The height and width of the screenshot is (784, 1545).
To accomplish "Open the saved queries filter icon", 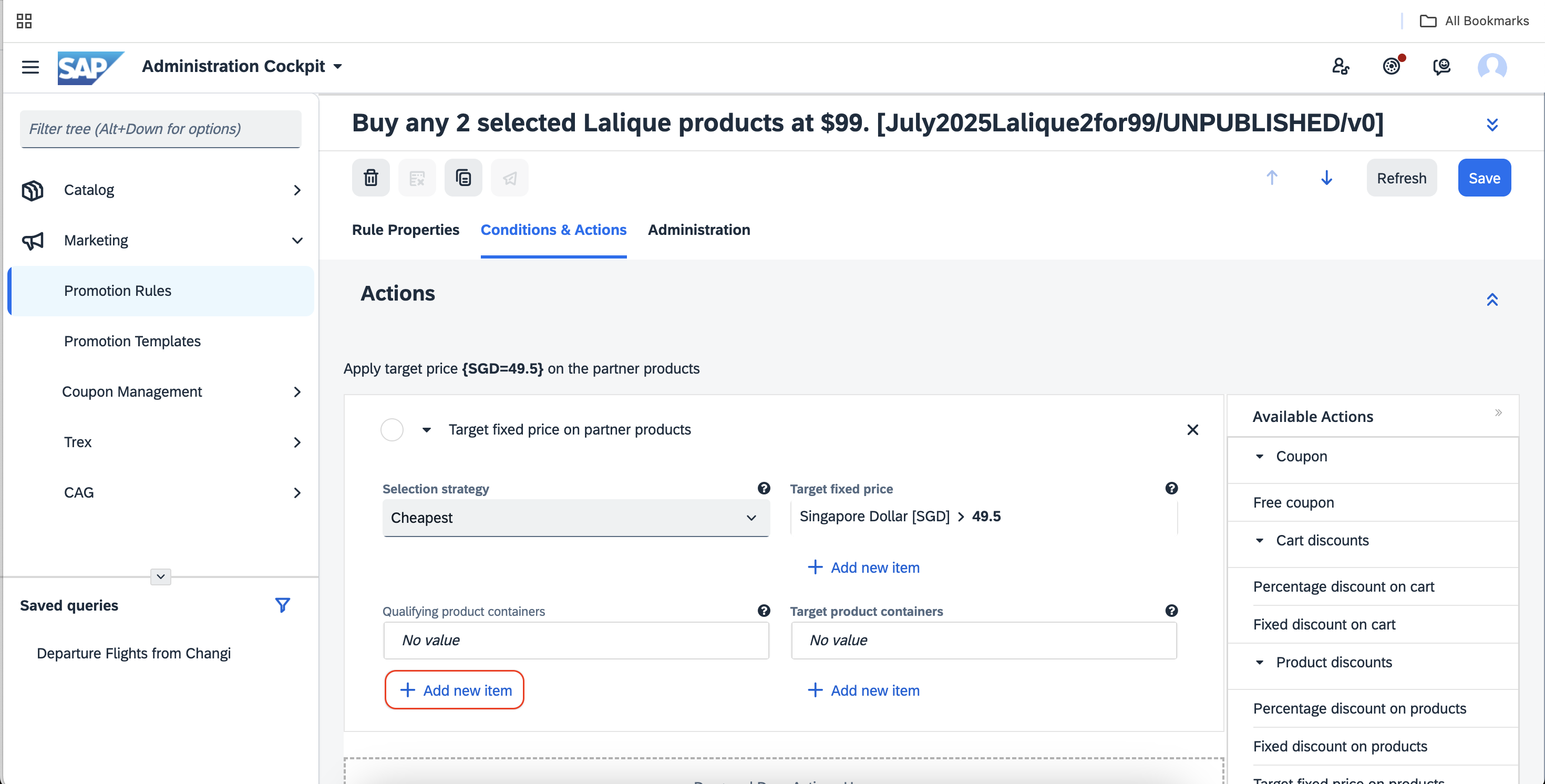I will pos(283,605).
